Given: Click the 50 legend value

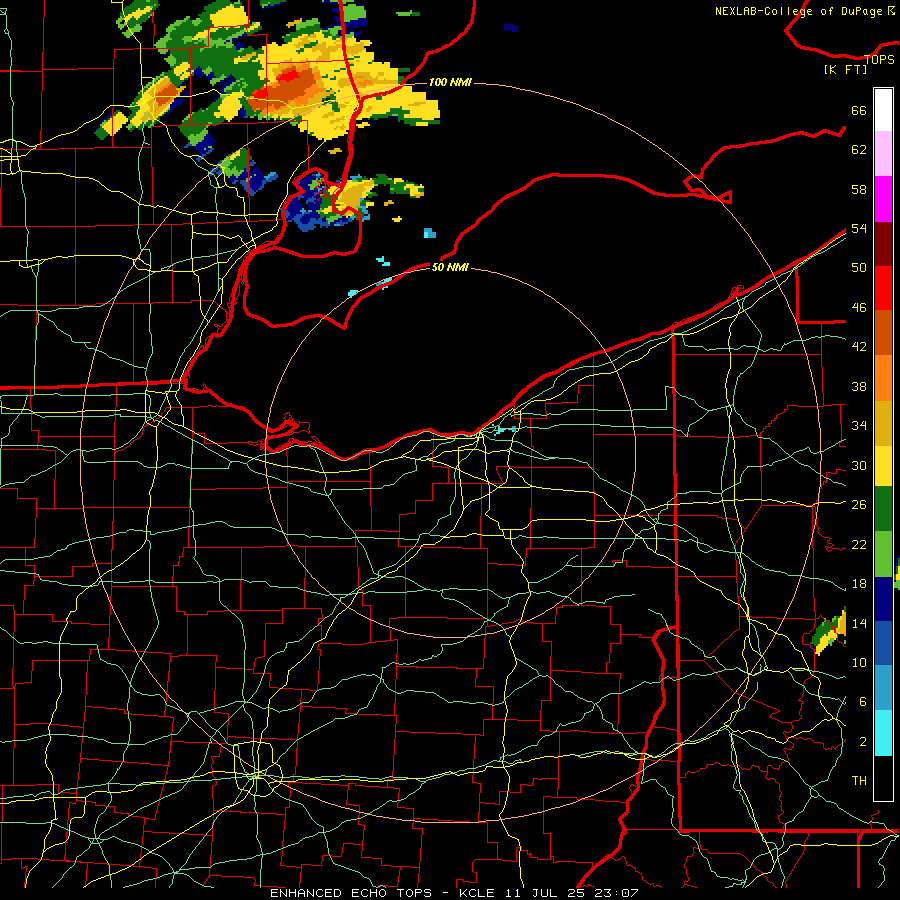Looking at the screenshot, I should pyautogui.click(x=859, y=268).
